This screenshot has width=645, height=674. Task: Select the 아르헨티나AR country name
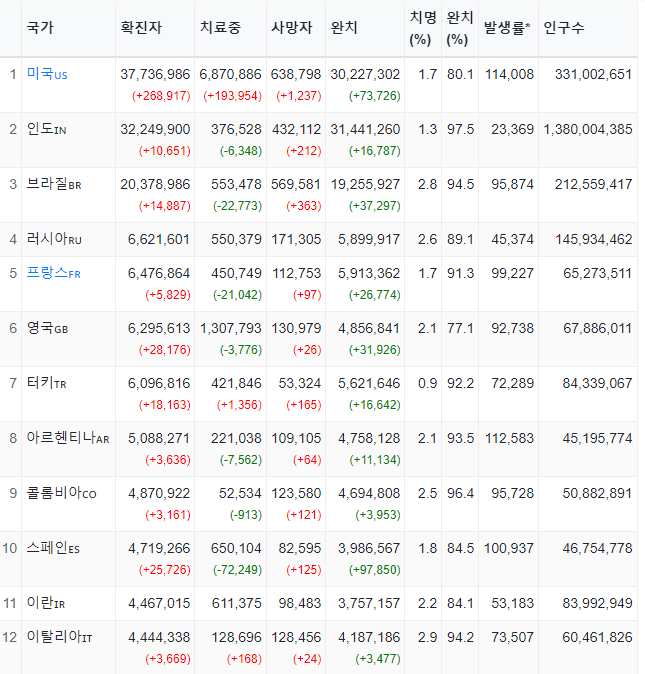point(68,438)
